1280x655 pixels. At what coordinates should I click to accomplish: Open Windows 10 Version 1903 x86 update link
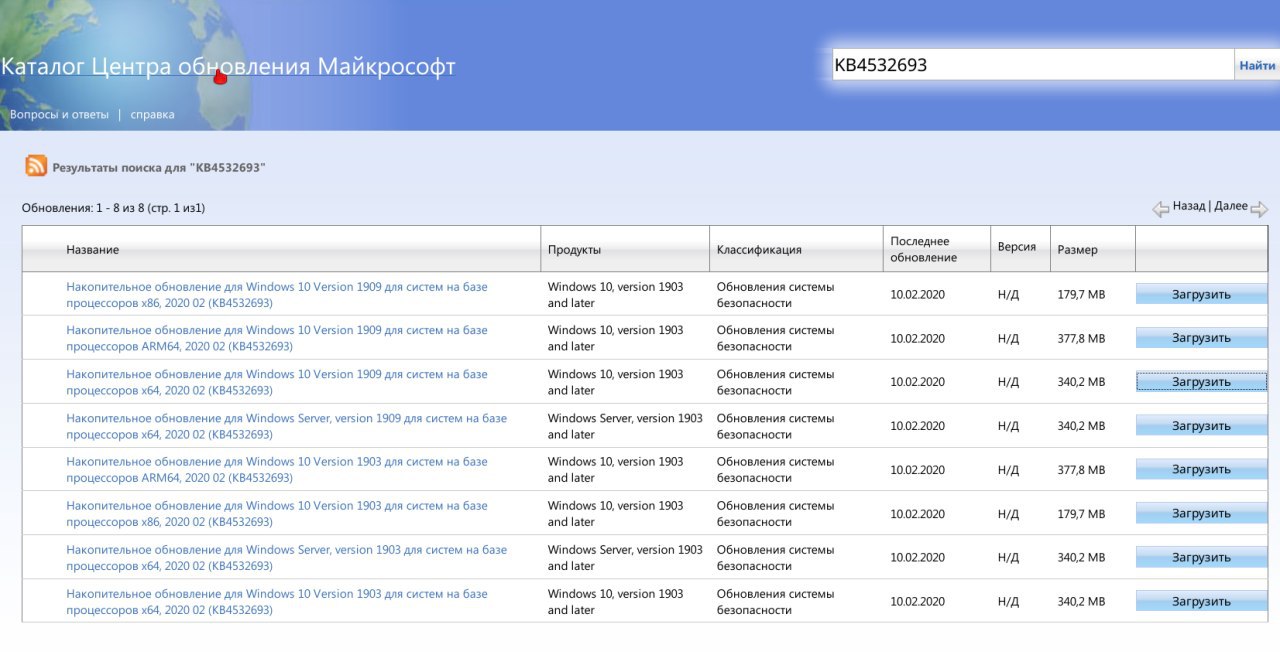tap(277, 514)
